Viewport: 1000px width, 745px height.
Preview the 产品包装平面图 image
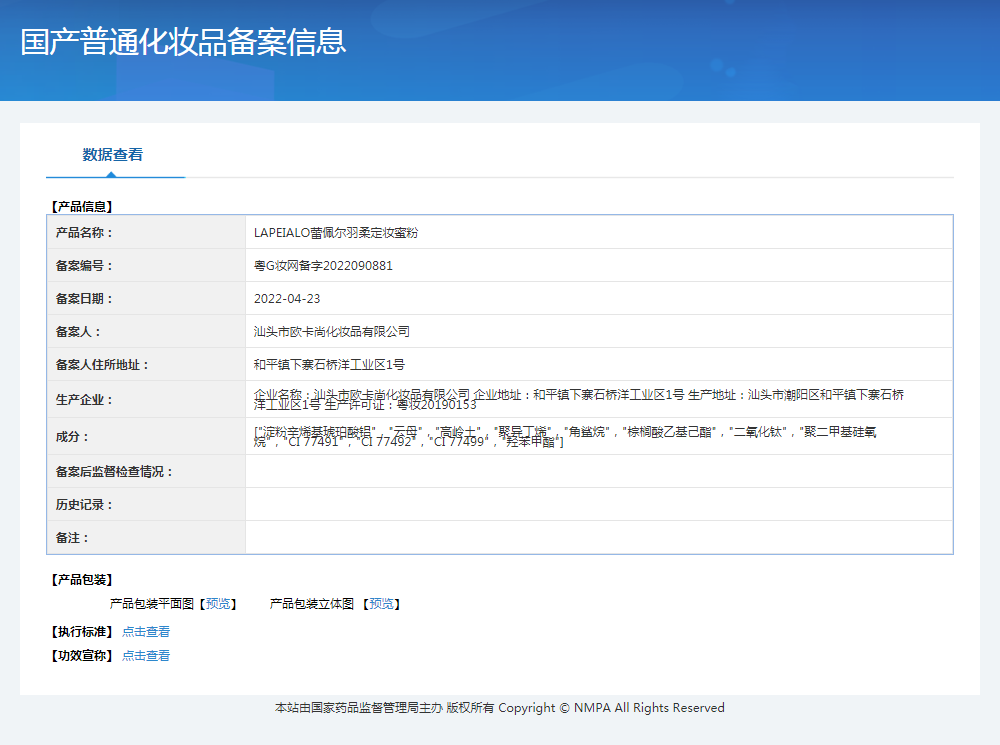pyautogui.click(x=218, y=603)
